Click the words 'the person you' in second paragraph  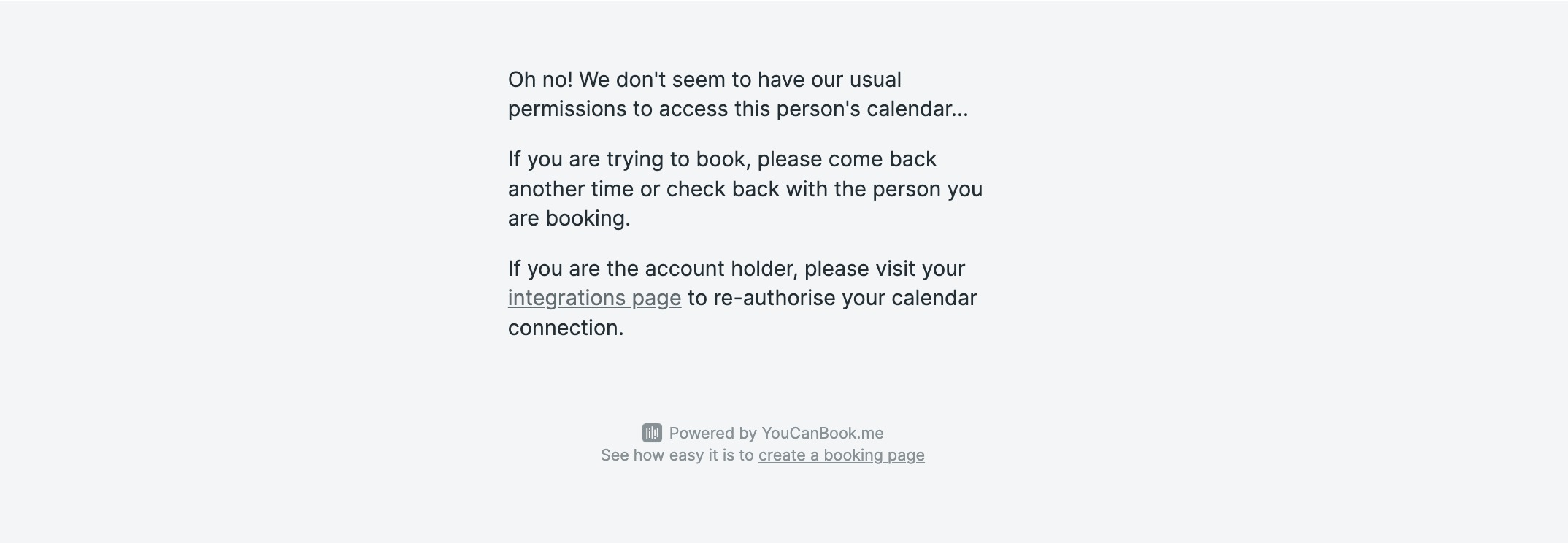(908, 189)
